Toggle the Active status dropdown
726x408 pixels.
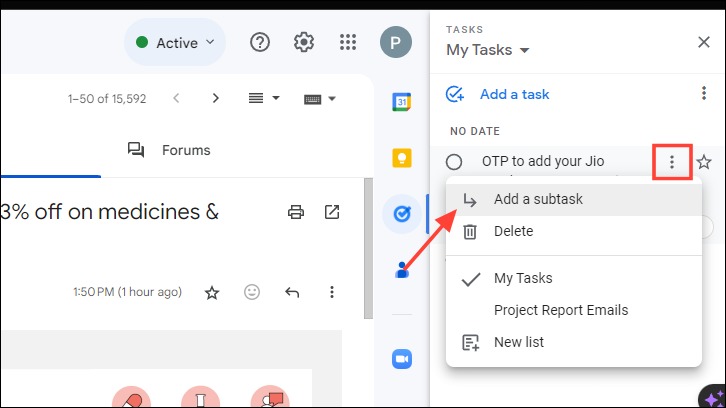(x=175, y=43)
